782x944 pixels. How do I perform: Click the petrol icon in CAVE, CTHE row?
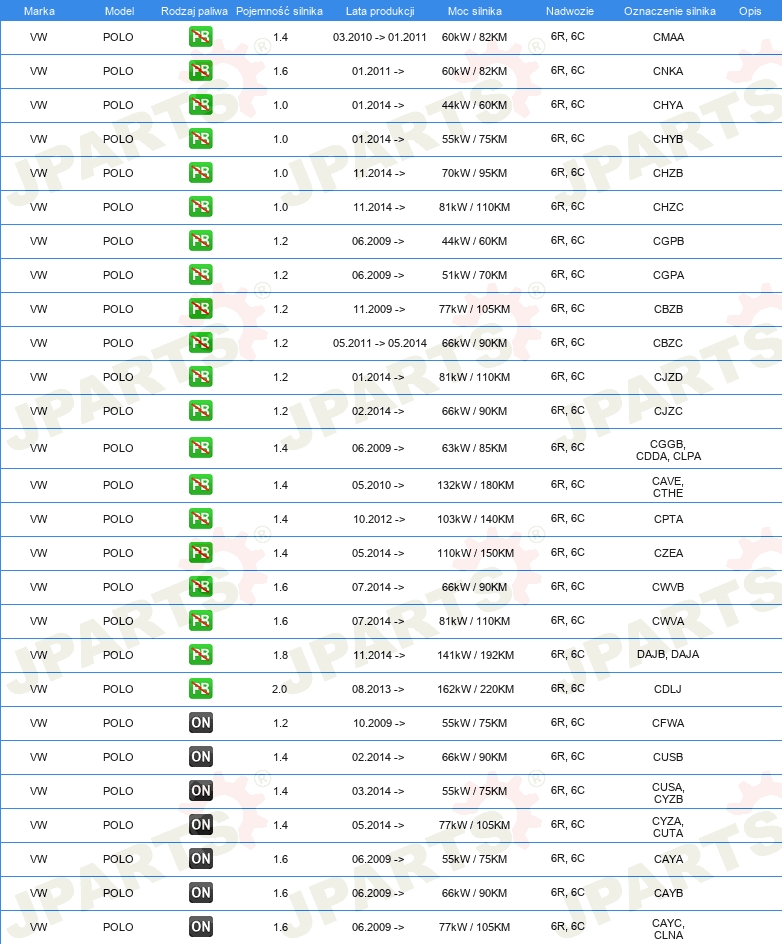point(200,485)
